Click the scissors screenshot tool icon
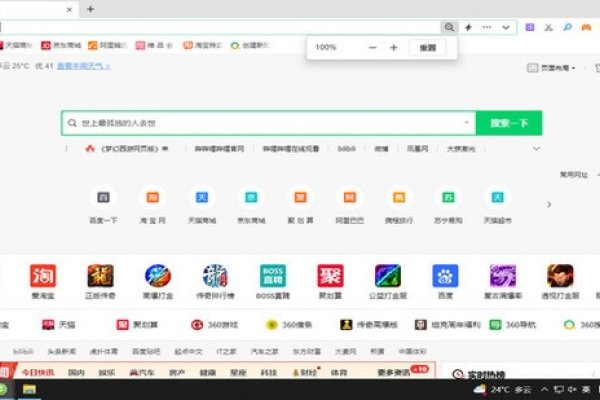The height and width of the screenshot is (400, 600). [x=549, y=27]
